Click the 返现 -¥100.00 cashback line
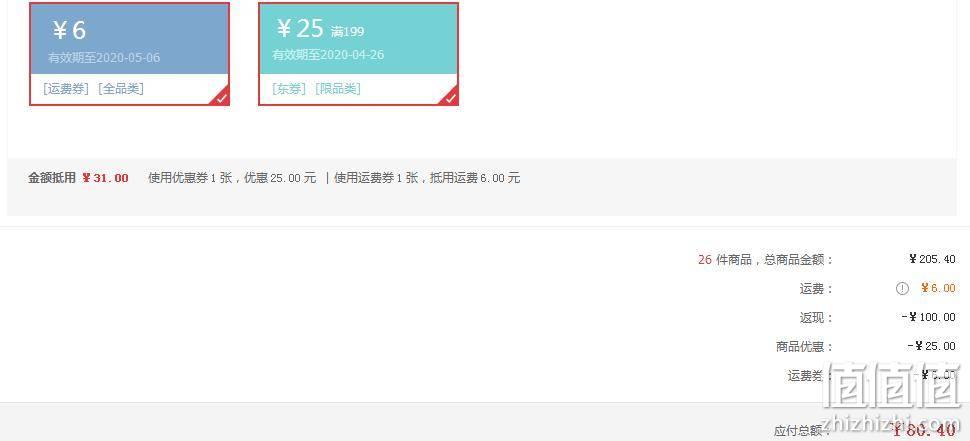This screenshot has height=441, width=970. pyautogui.click(x=878, y=317)
